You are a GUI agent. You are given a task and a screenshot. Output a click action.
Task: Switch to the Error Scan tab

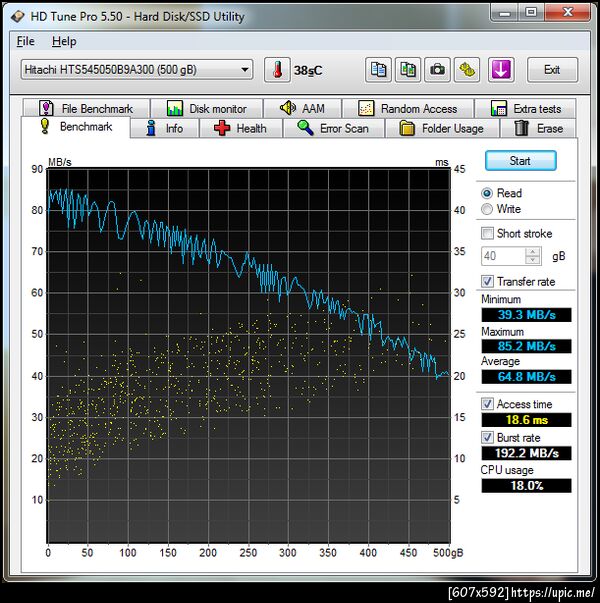point(333,128)
